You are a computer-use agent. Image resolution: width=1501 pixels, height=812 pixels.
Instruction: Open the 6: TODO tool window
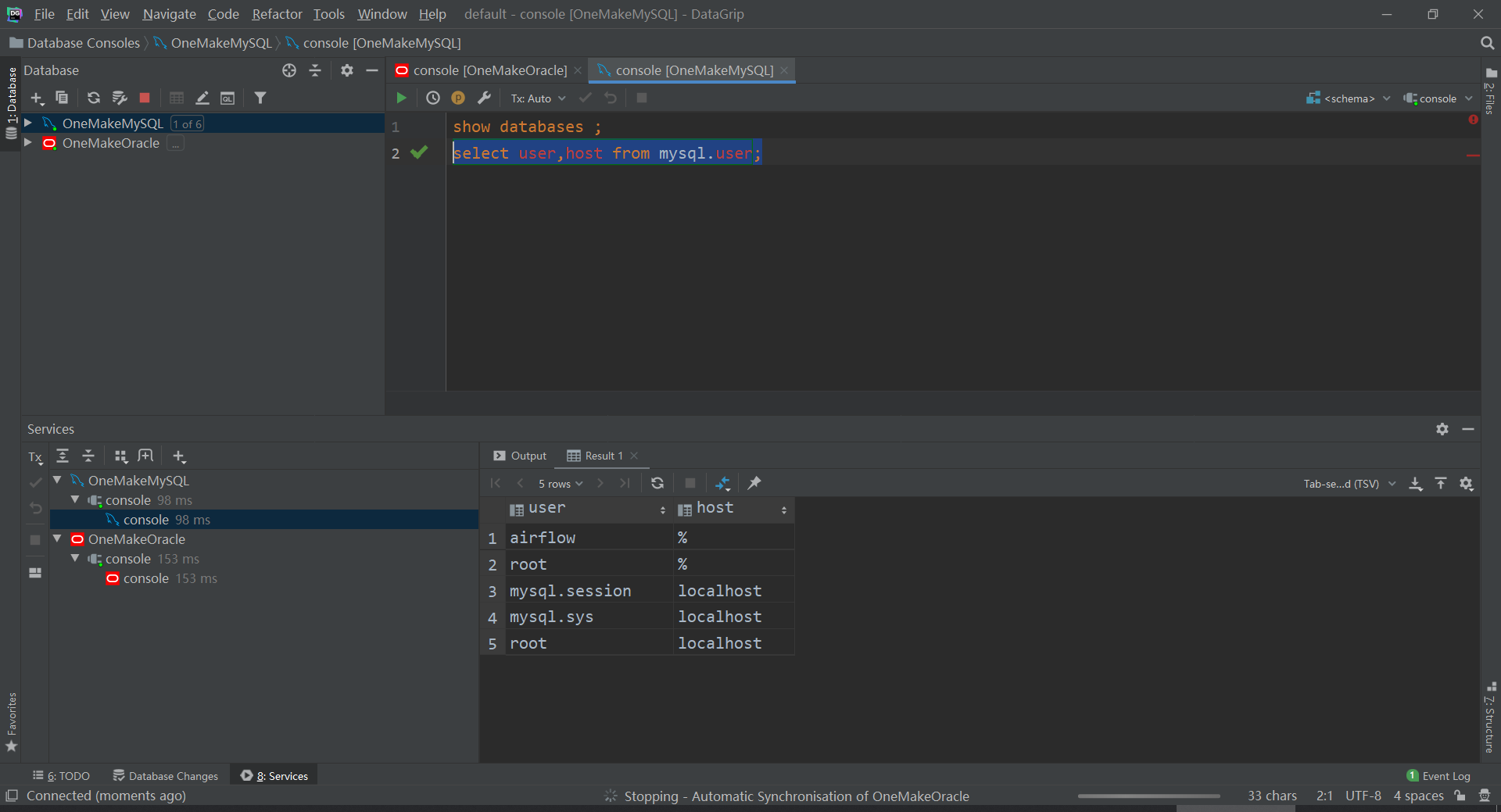[x=61, y=775]
